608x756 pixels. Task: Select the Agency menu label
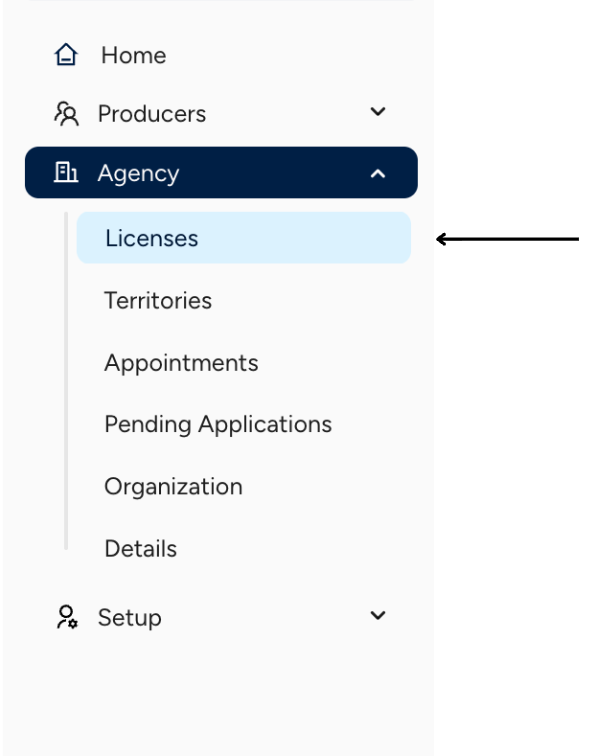point(138,173)
